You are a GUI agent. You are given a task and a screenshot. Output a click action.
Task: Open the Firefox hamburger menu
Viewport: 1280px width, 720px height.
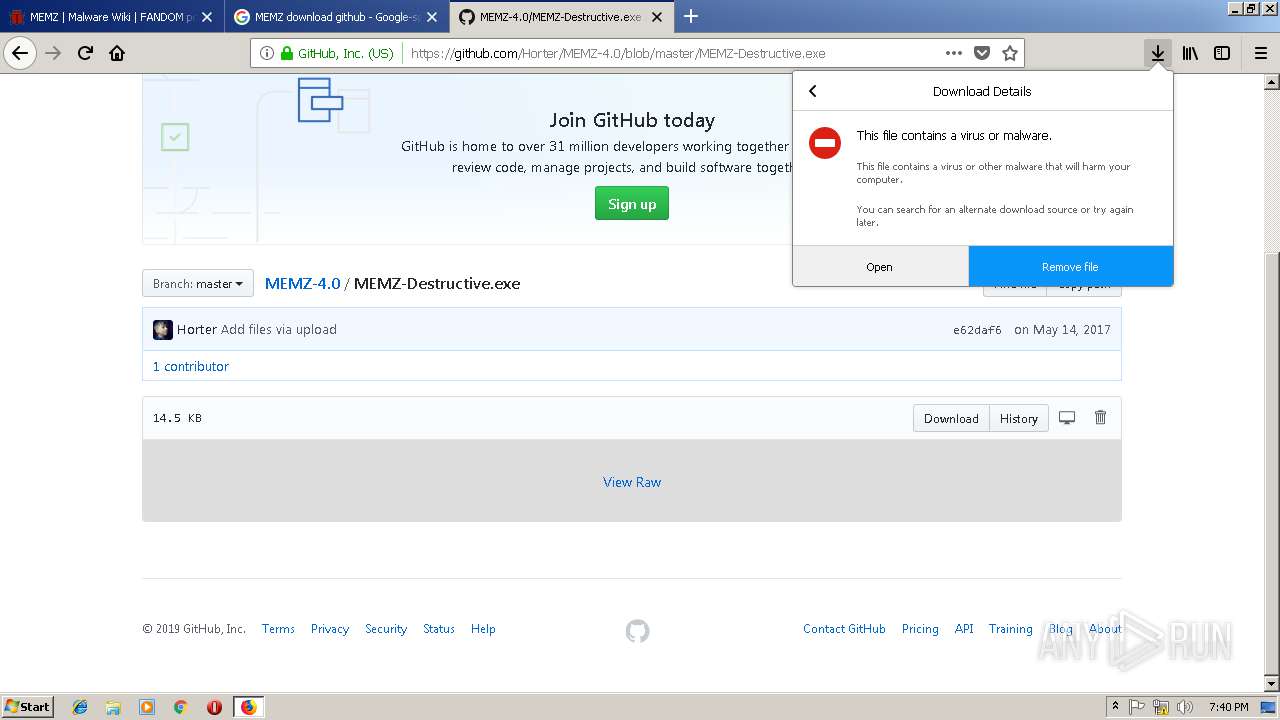pos(1260,53)
